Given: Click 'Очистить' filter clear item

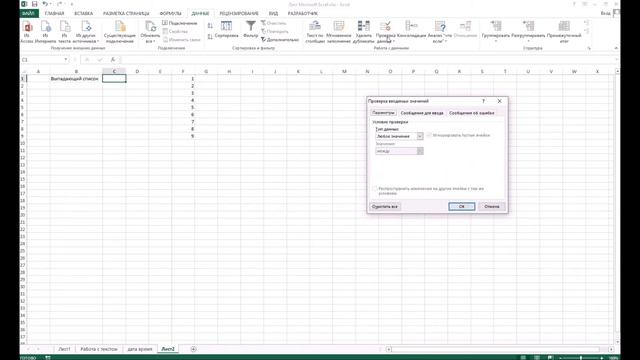Looking at the screenshot, I should tap(273, 23).
